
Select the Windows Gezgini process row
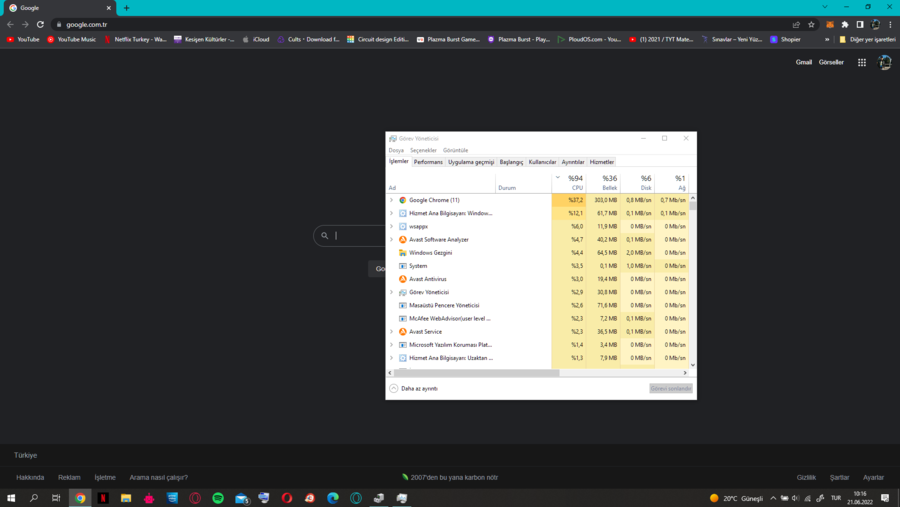(x=538, y=253)
